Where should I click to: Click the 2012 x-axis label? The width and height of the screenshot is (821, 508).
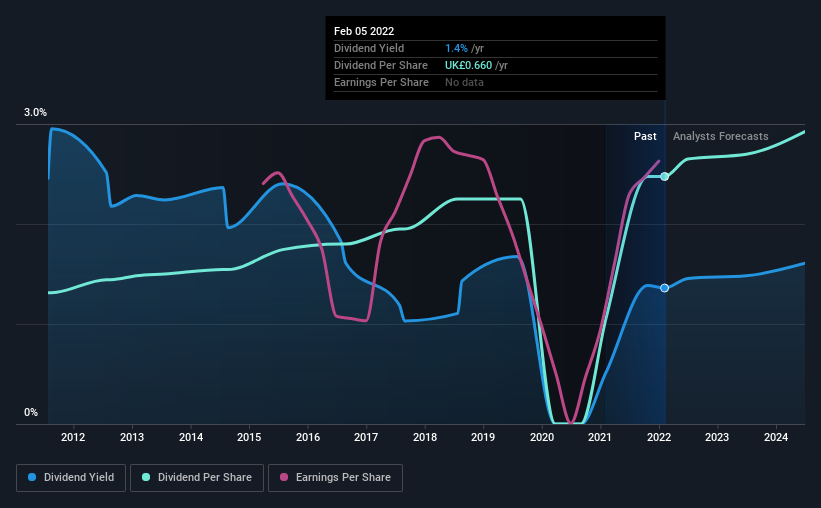click(x=73, y=437)
